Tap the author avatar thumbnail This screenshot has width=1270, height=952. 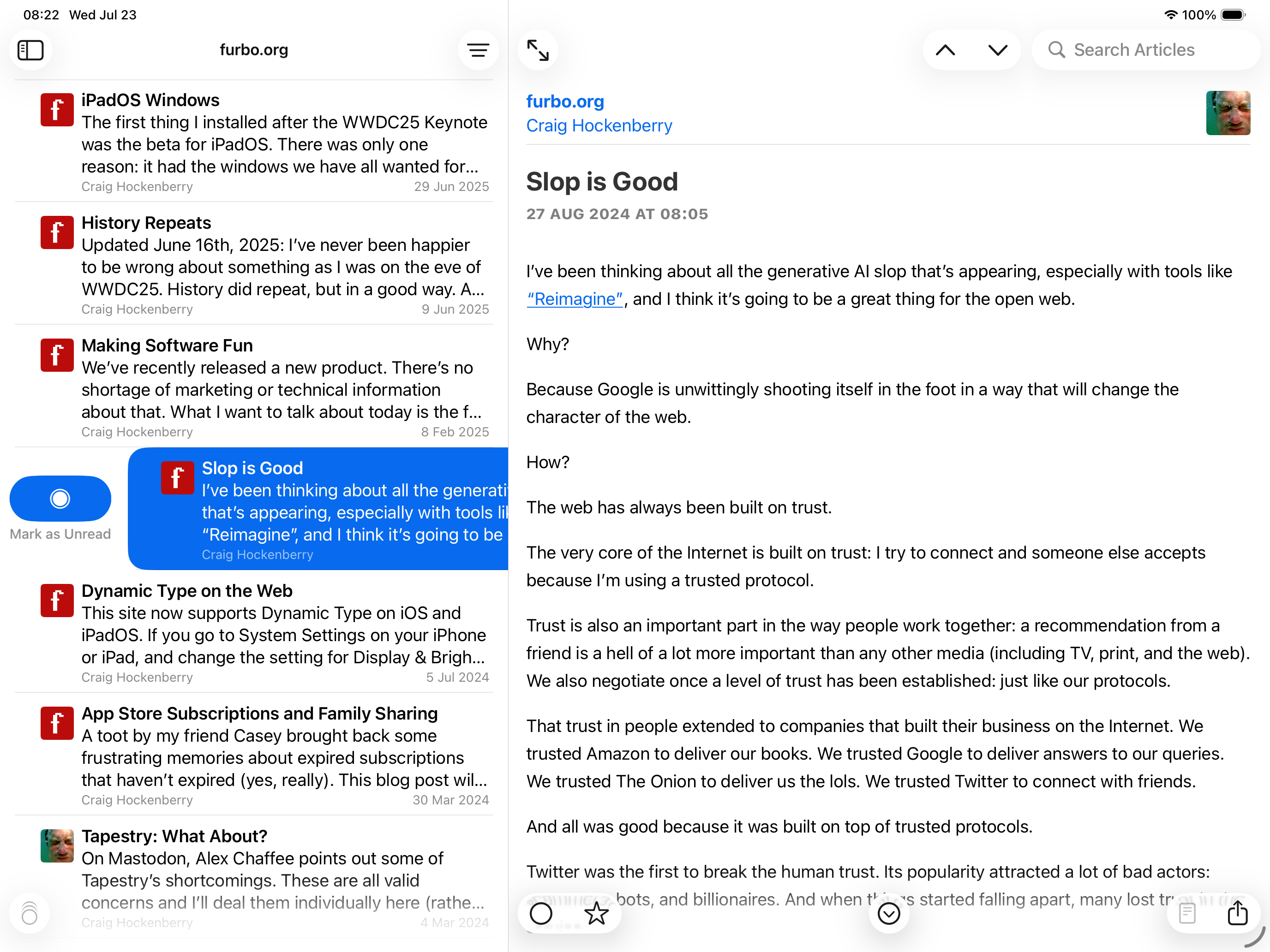point(1228,113)
